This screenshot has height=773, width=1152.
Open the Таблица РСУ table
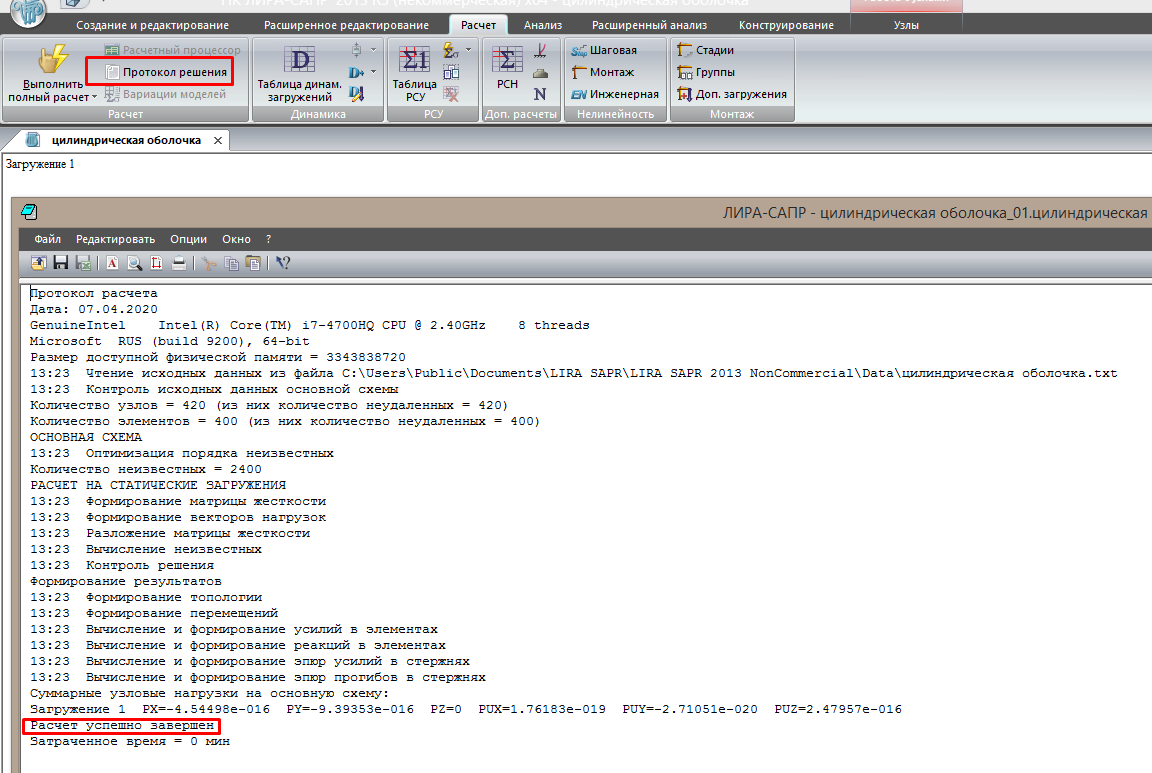(414, 73)
